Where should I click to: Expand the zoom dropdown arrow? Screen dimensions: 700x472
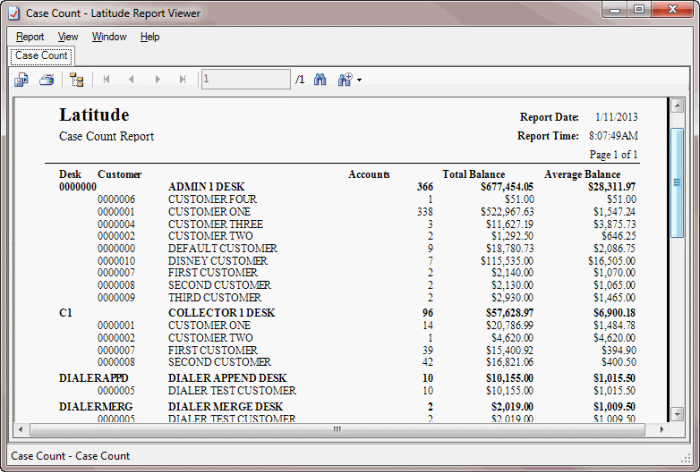[359, 80]
